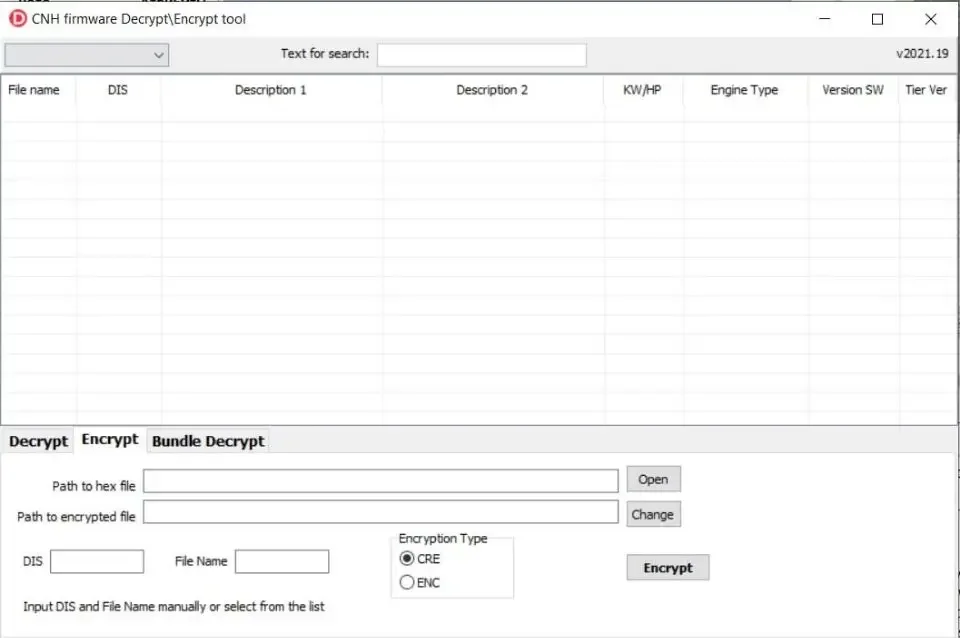Click the Encrypt button
This screenshot has width=960, height=638.
pyautogui.click(x=668, y=568)
